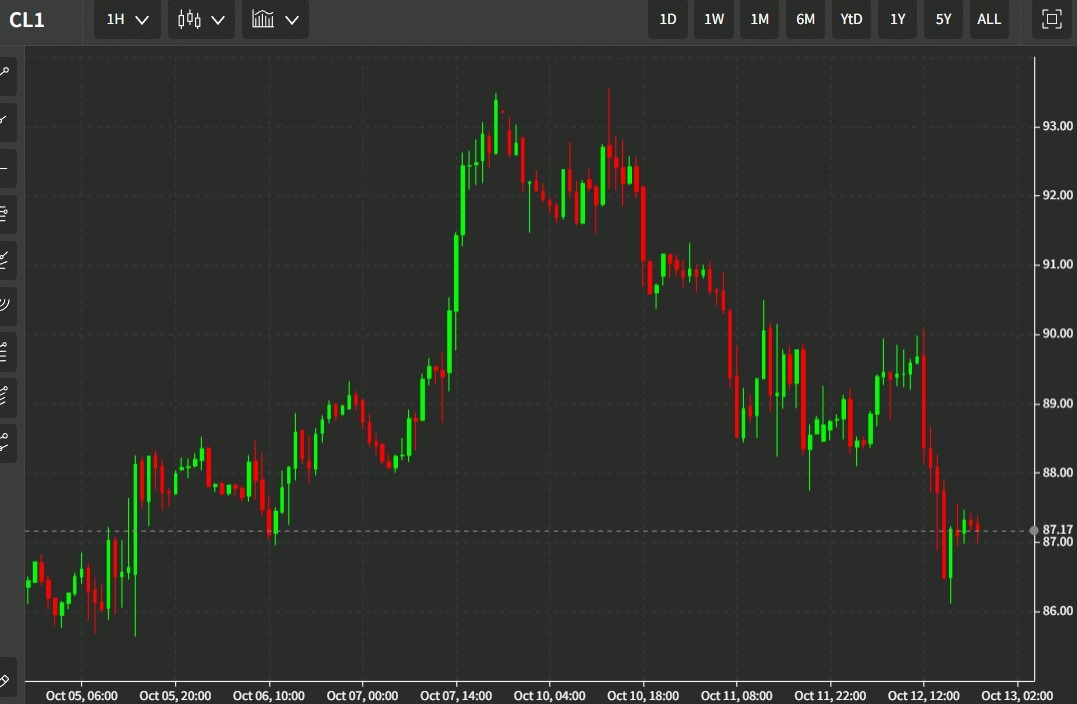Click the 93.00 price axis label

click(1057, 126)
